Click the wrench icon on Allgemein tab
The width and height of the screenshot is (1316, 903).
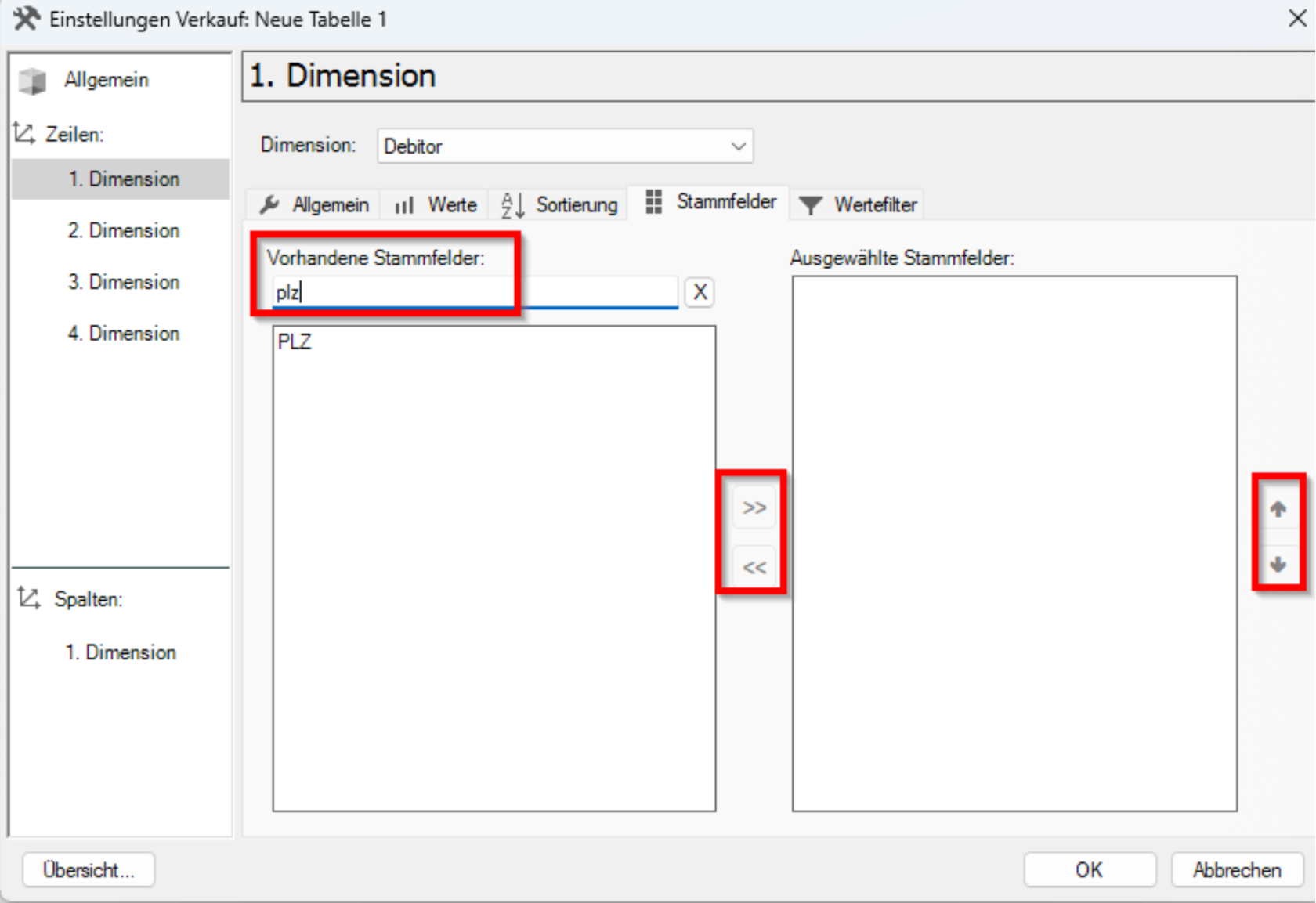pos(269,205)
